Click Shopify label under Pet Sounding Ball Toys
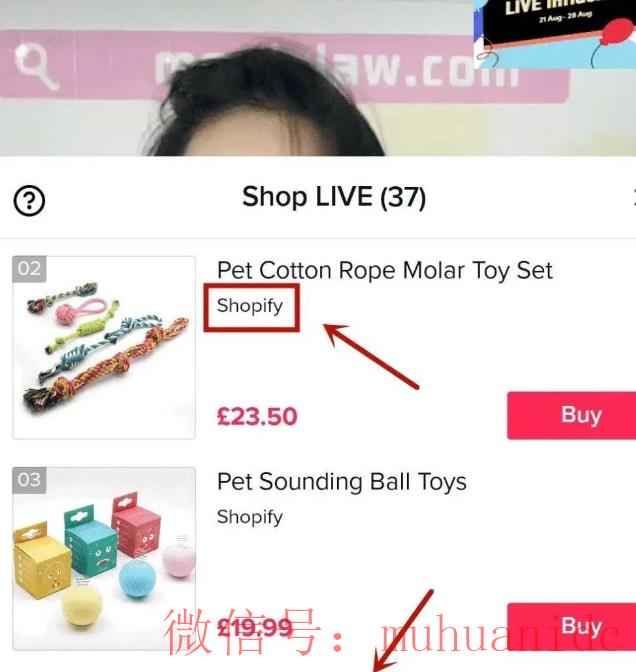636x672 pixels. click(250, 517)
